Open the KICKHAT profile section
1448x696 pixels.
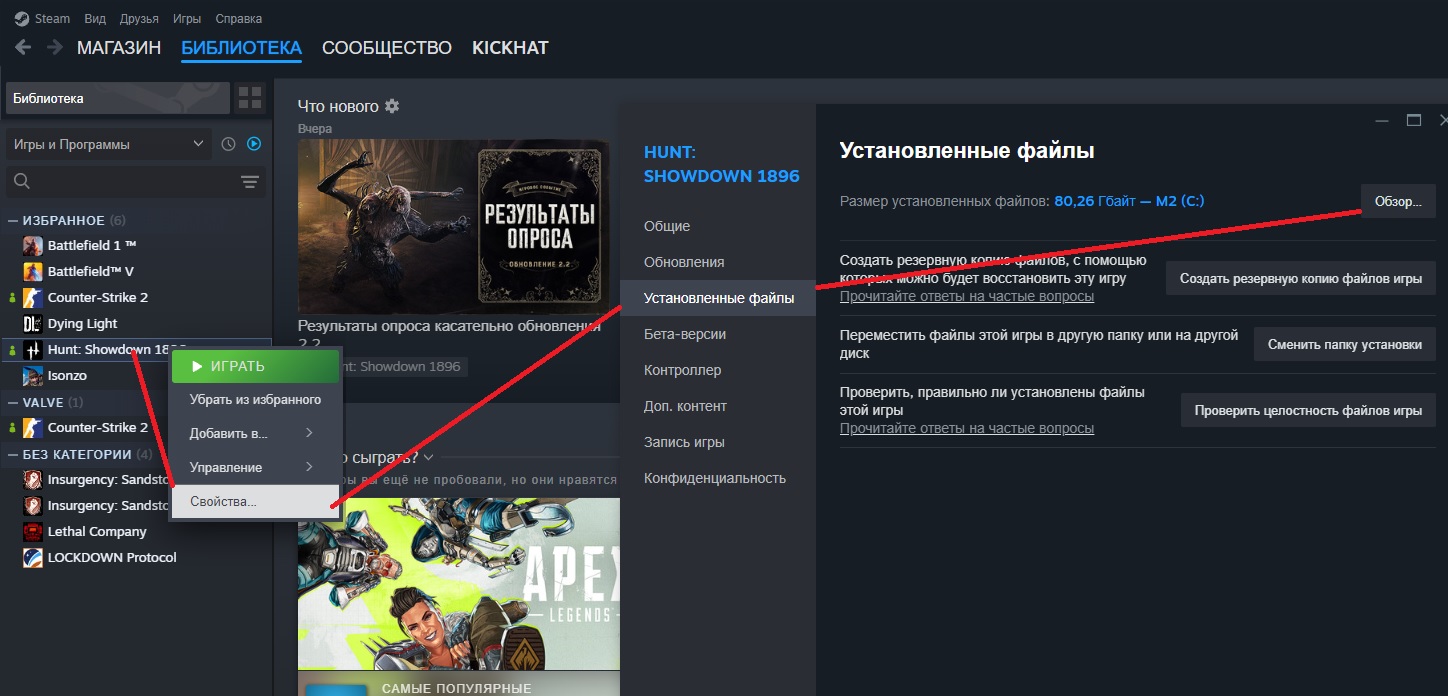point(510,48)
